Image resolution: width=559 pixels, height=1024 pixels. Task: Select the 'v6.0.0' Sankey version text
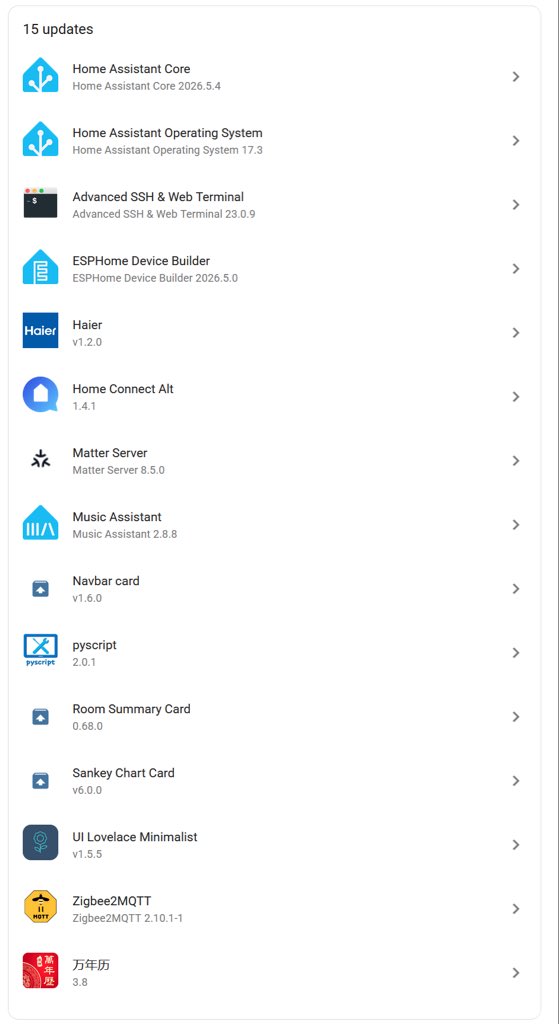[87, 790]
